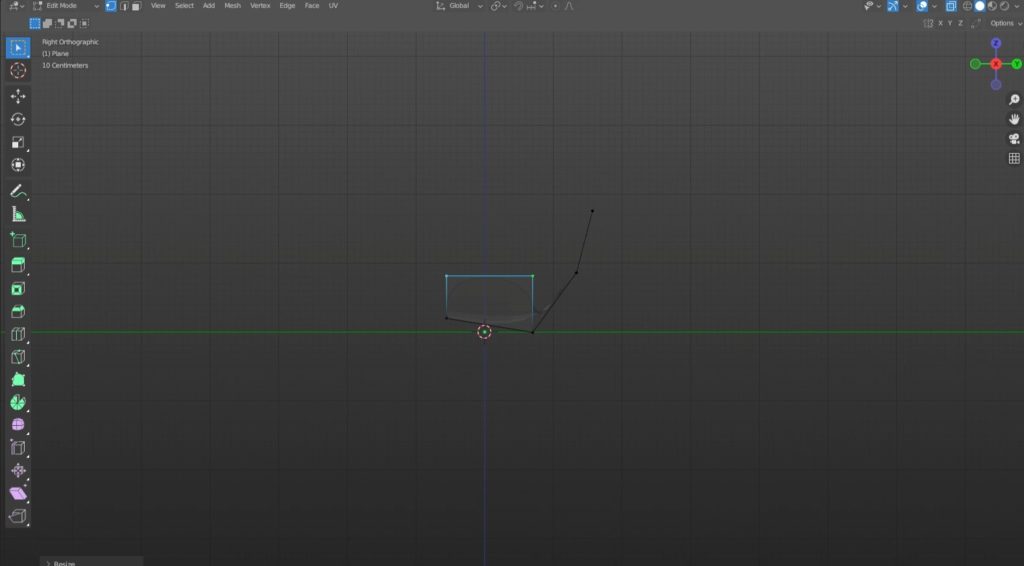
Task: Click the Zoom magnifier viewport icon
Action: [1014, 99]
